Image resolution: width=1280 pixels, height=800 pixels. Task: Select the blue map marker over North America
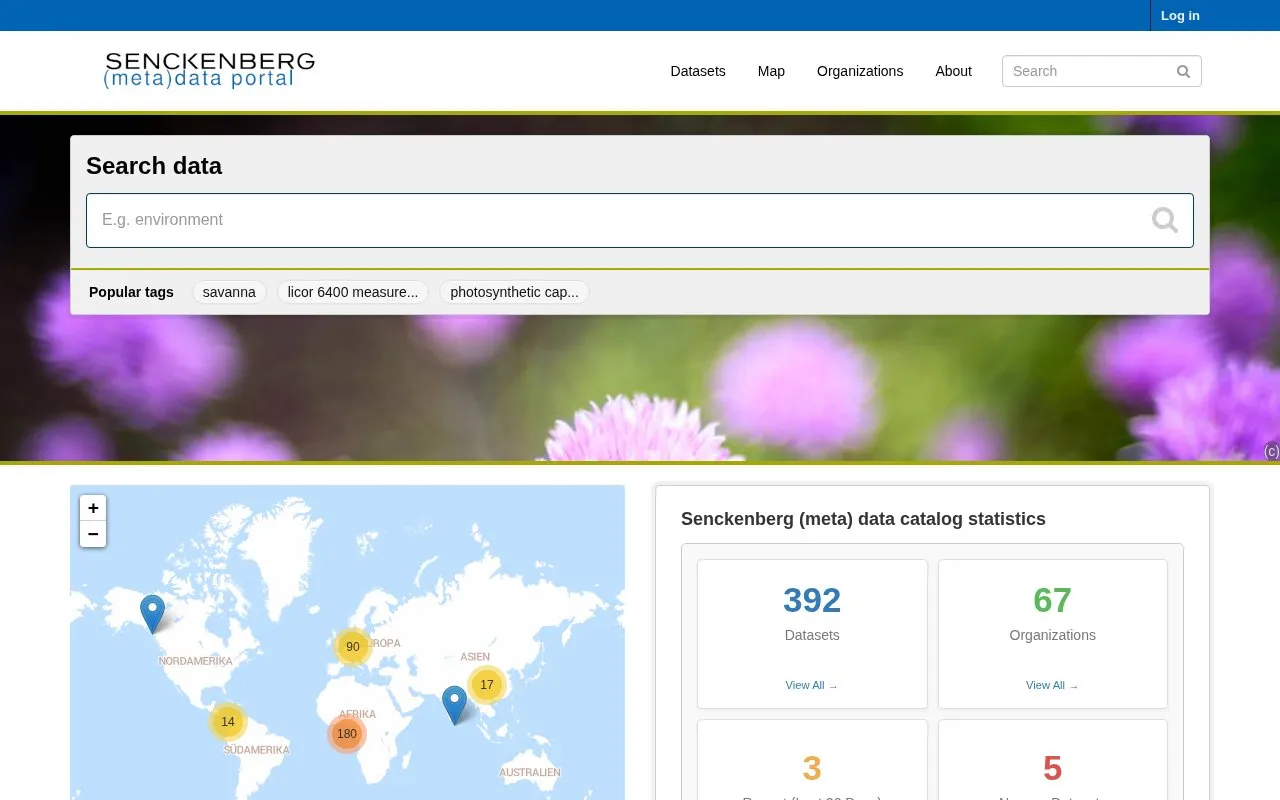(152, 614)
